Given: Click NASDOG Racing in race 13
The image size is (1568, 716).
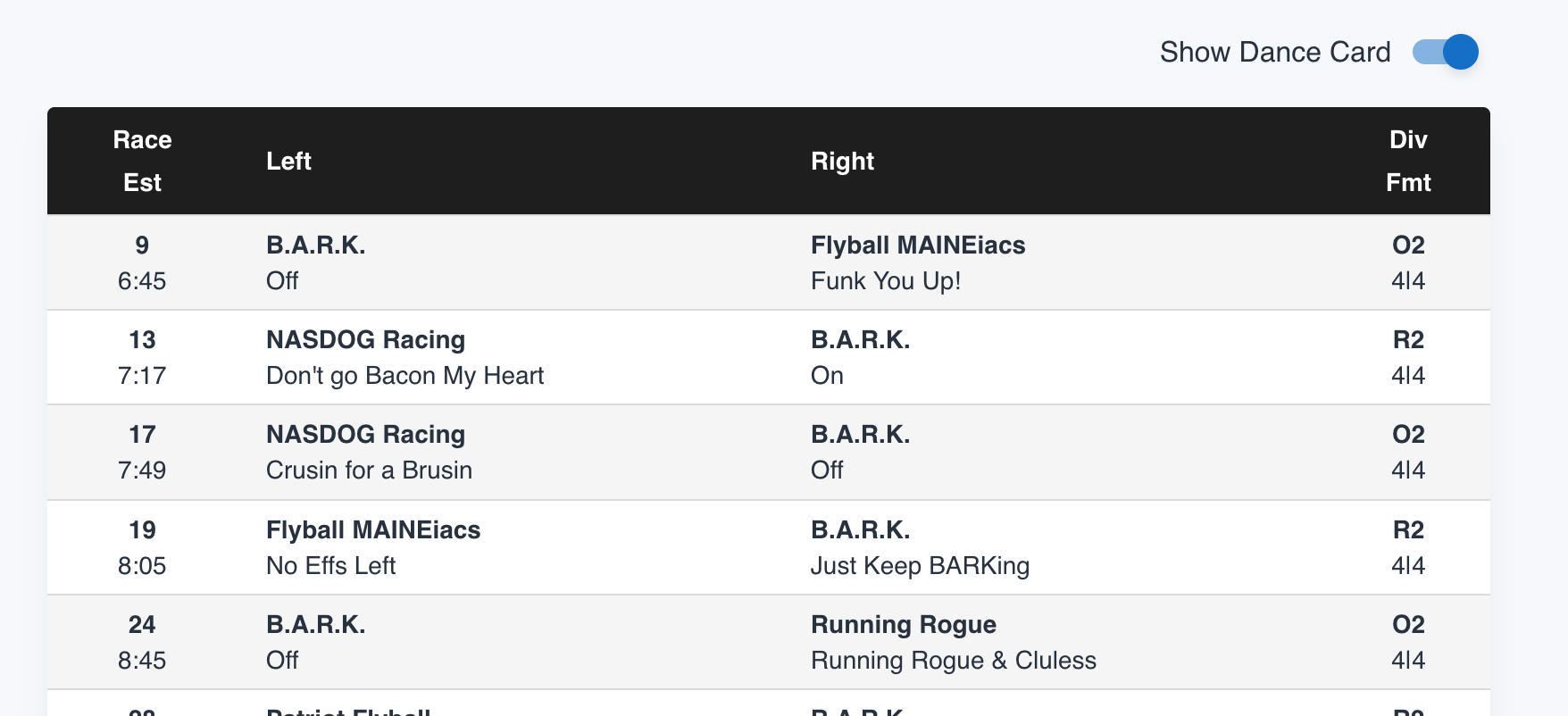Looking at the screenshot, I should pos(365,340).
